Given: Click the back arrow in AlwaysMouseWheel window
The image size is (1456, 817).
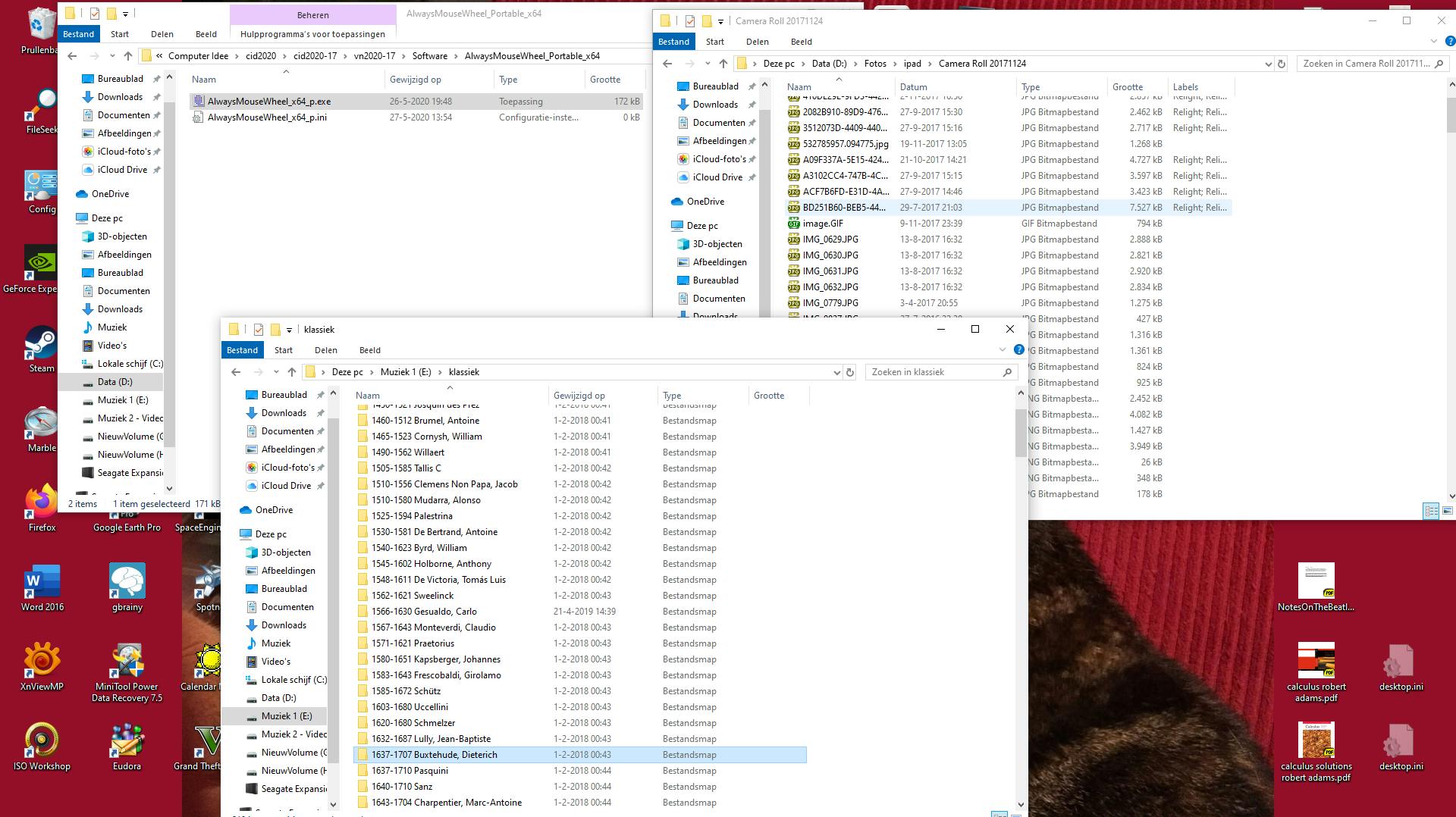Looking at the screenshot, I should (72, 56).
